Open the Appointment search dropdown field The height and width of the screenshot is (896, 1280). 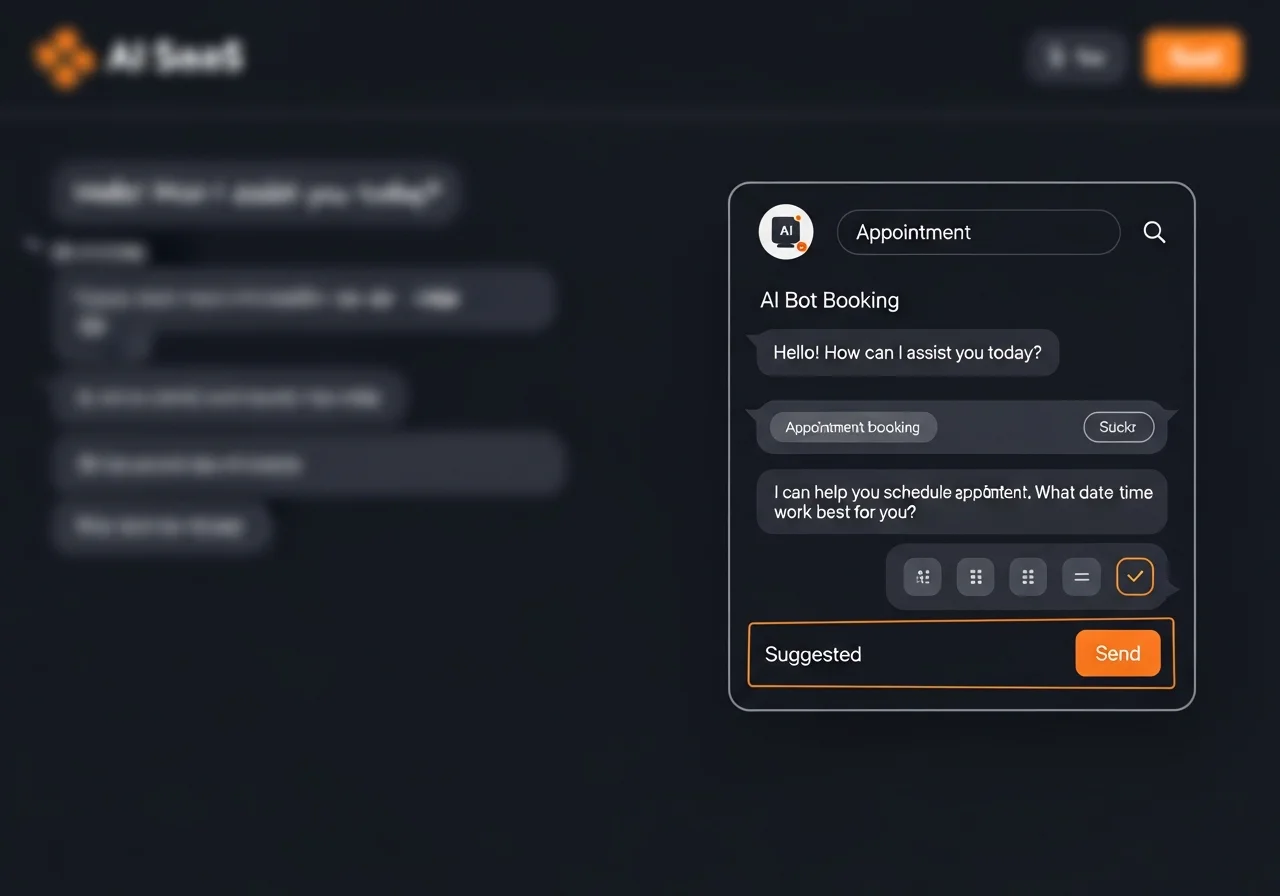978,232
